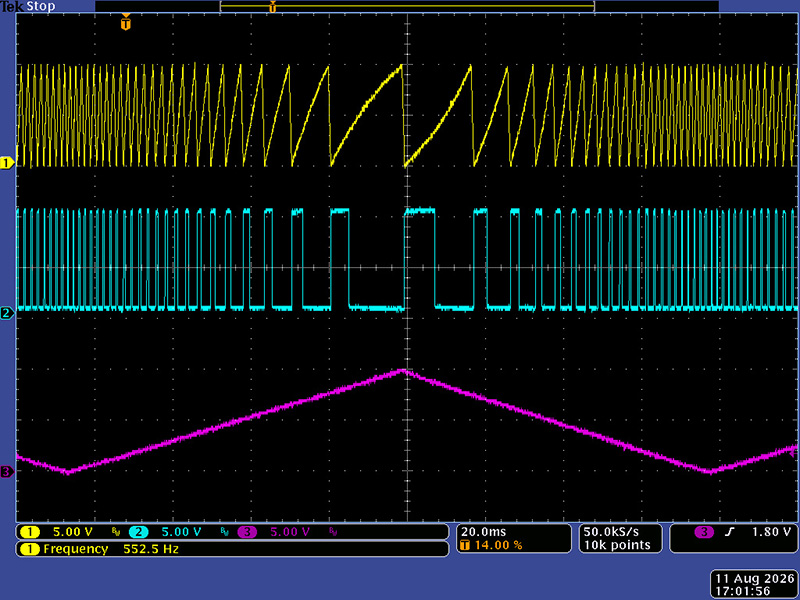Screen dimensions: 800x600
Task: Click the channel 2 ground marker on left edge
Action: click(7, 313)
